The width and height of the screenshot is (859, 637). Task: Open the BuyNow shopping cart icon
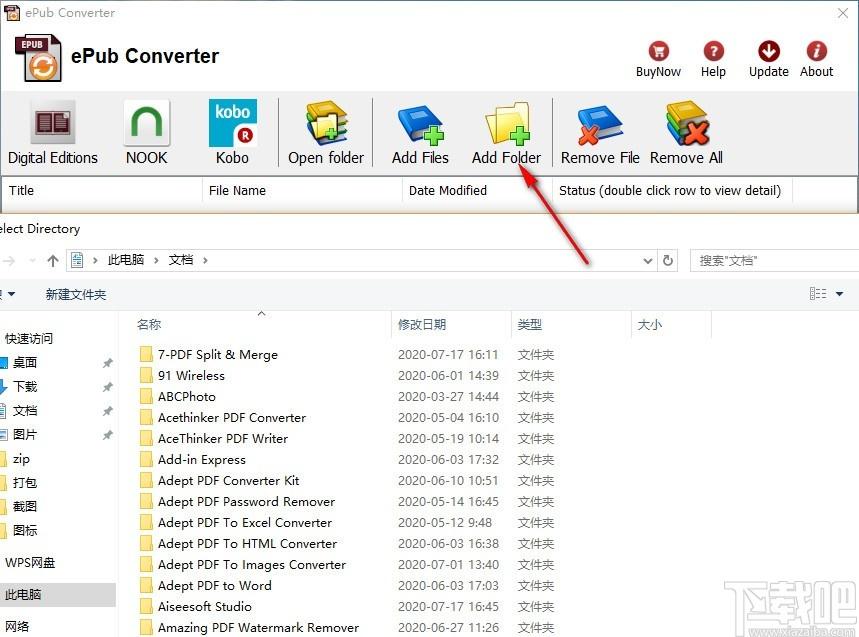point(658,52)
